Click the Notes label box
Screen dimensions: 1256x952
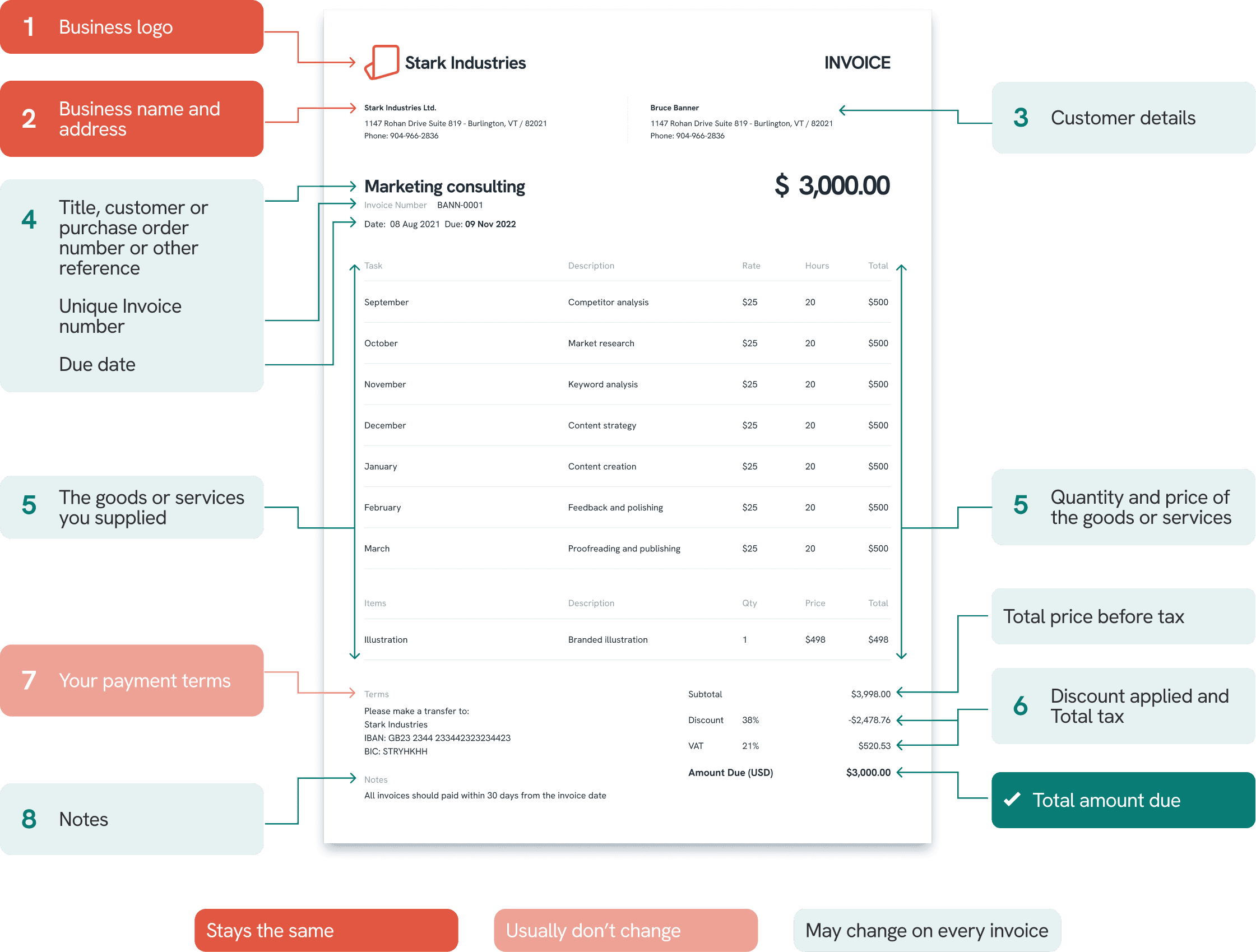coord(132,819)
